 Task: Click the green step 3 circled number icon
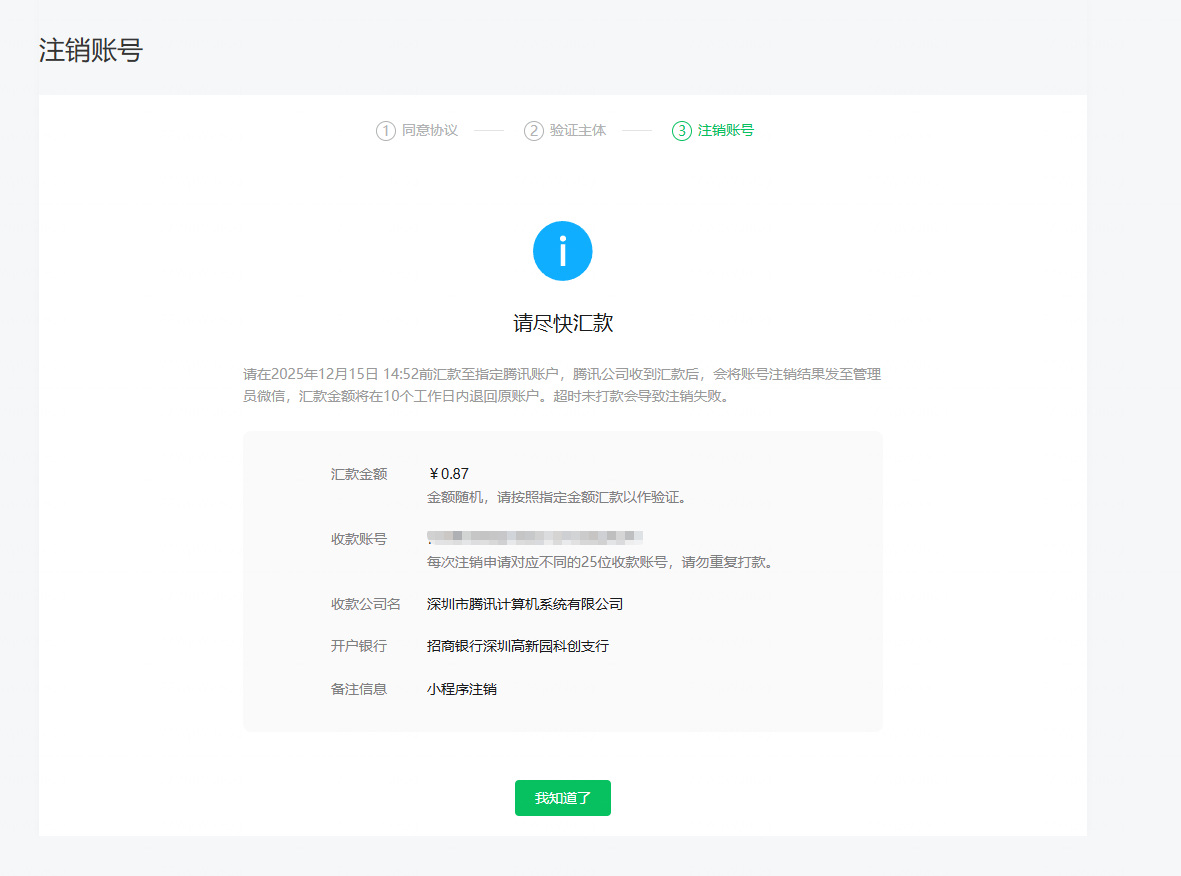coord(682,131)
